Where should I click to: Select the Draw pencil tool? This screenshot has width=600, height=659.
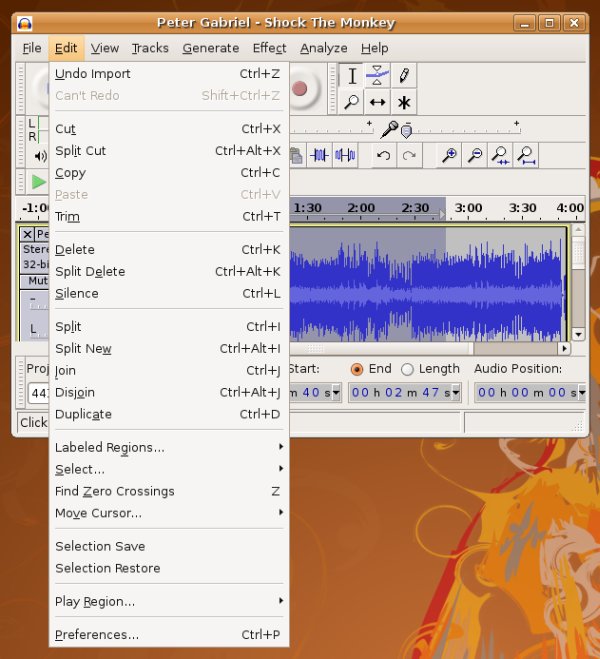(x=403, y=76)
